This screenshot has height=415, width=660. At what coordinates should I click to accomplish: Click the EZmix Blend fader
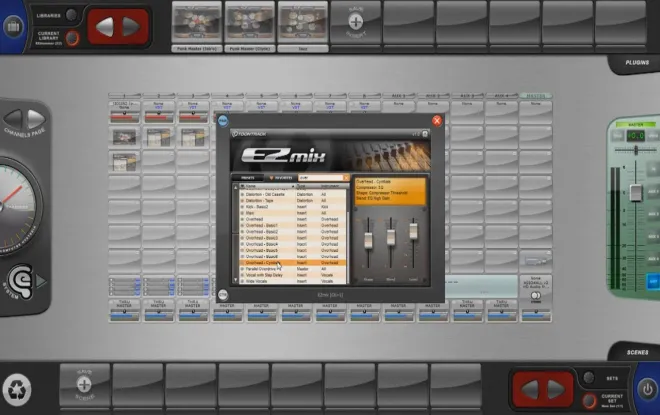[391, 237]
